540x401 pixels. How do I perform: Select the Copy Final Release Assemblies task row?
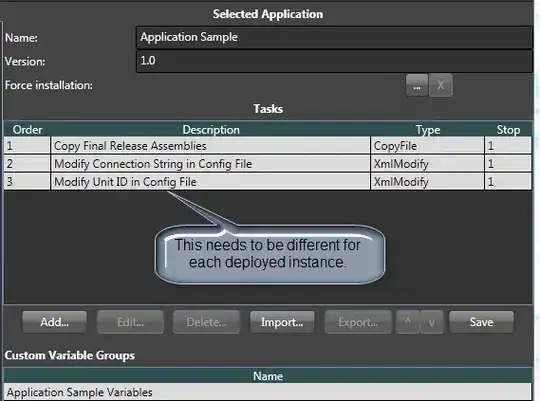[x=268, y=146]
